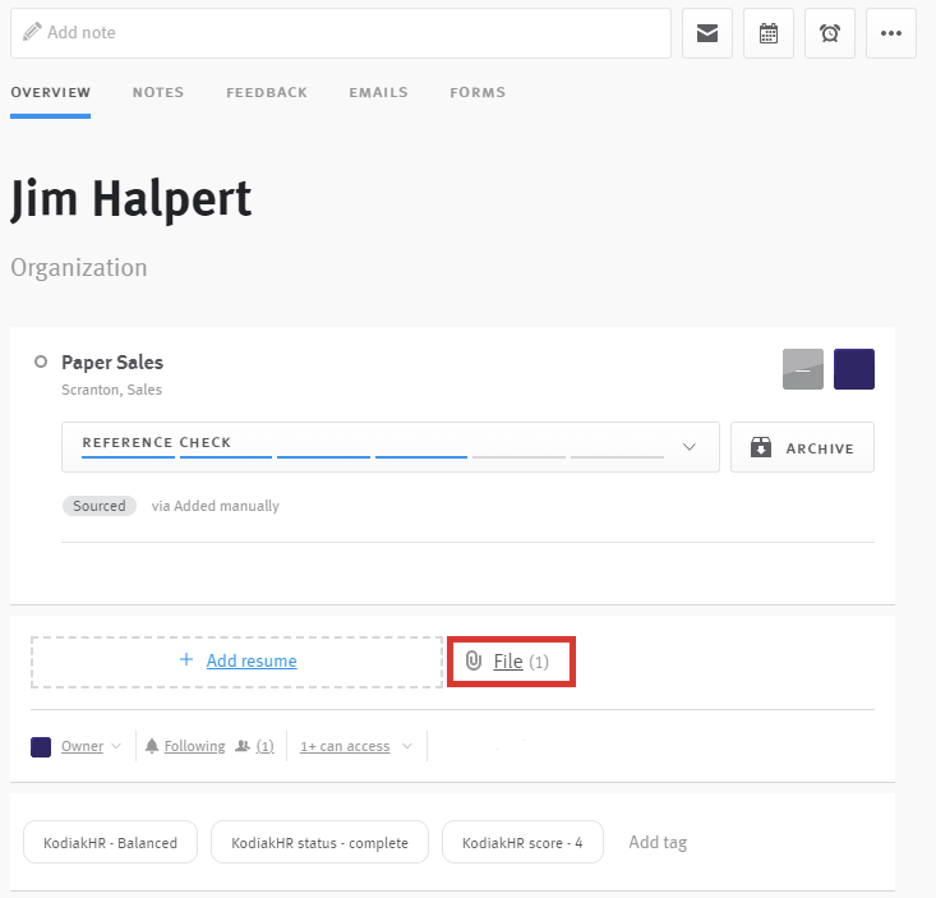The image size is (936, 898).
Task: Click the Organization placeholder text
Action: pos(79,267)
